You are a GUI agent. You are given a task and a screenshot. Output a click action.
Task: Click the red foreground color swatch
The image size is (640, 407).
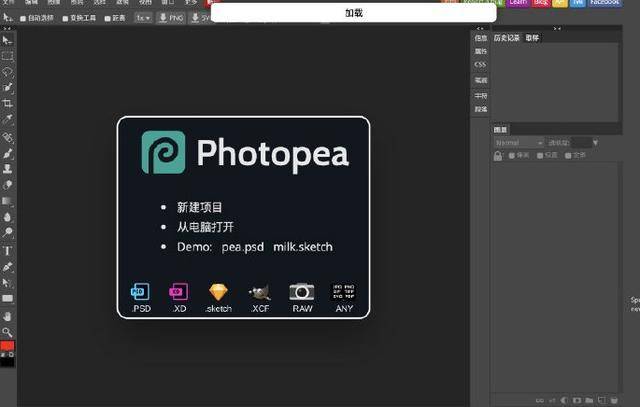coord(7,346)
